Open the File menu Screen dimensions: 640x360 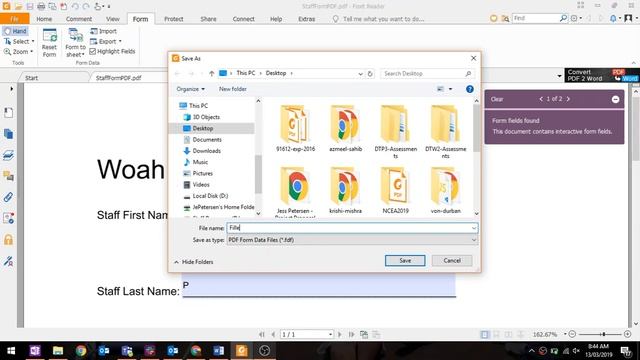14,19
